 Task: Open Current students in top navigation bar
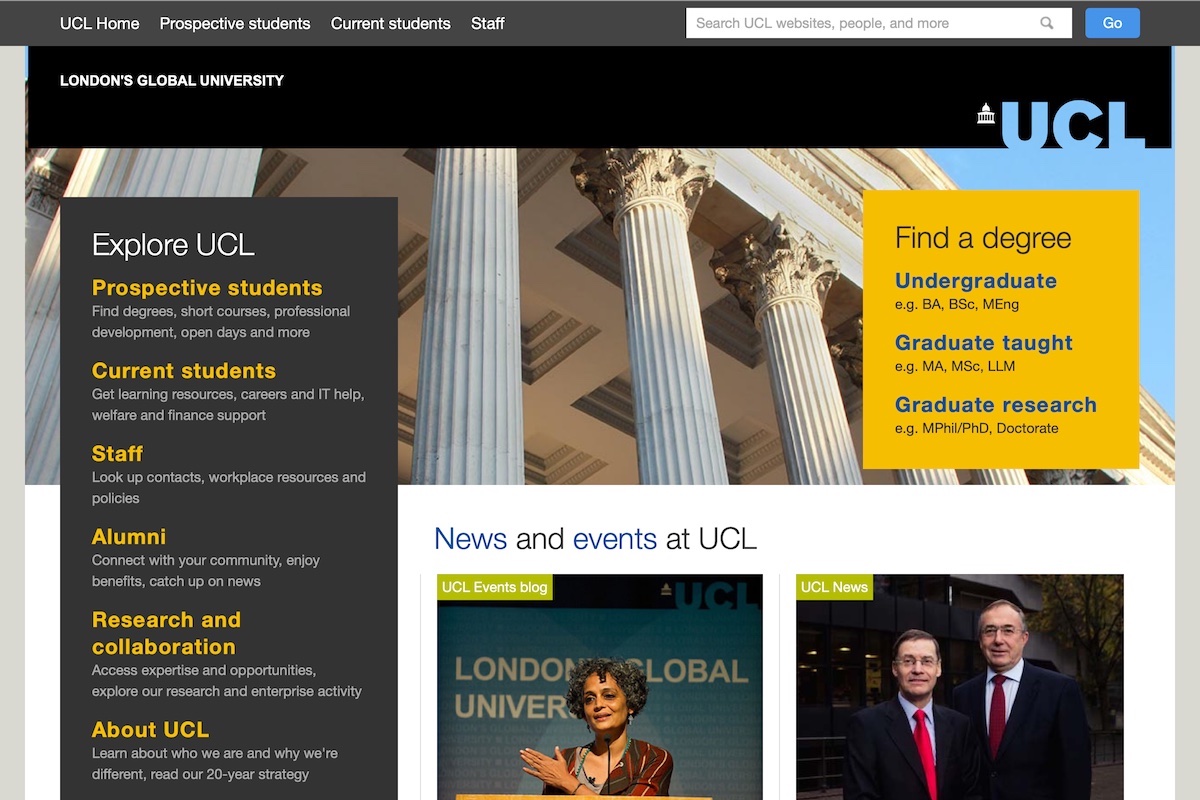[391, 23]
